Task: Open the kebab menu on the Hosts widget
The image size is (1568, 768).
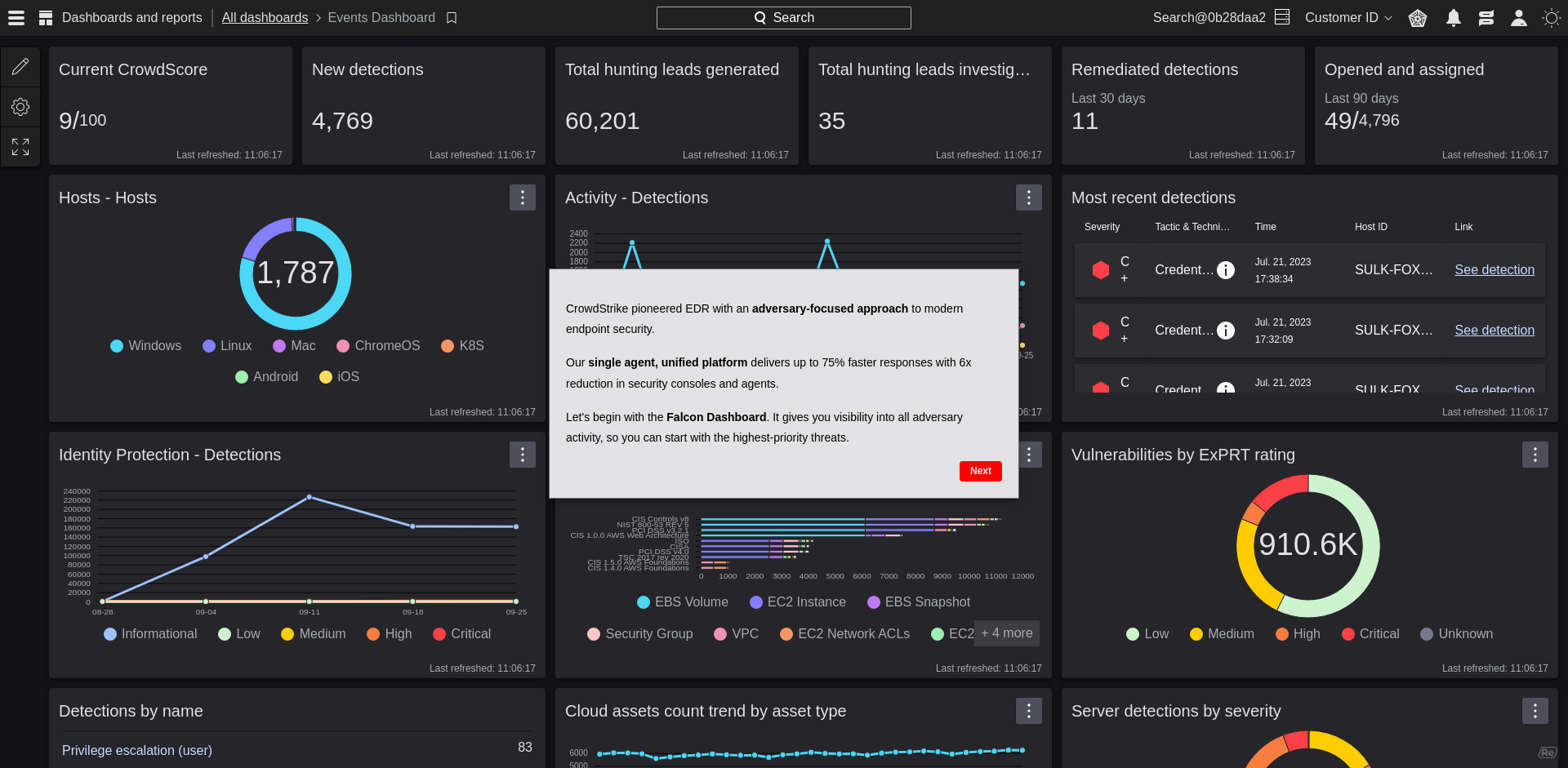Action: 522,197
